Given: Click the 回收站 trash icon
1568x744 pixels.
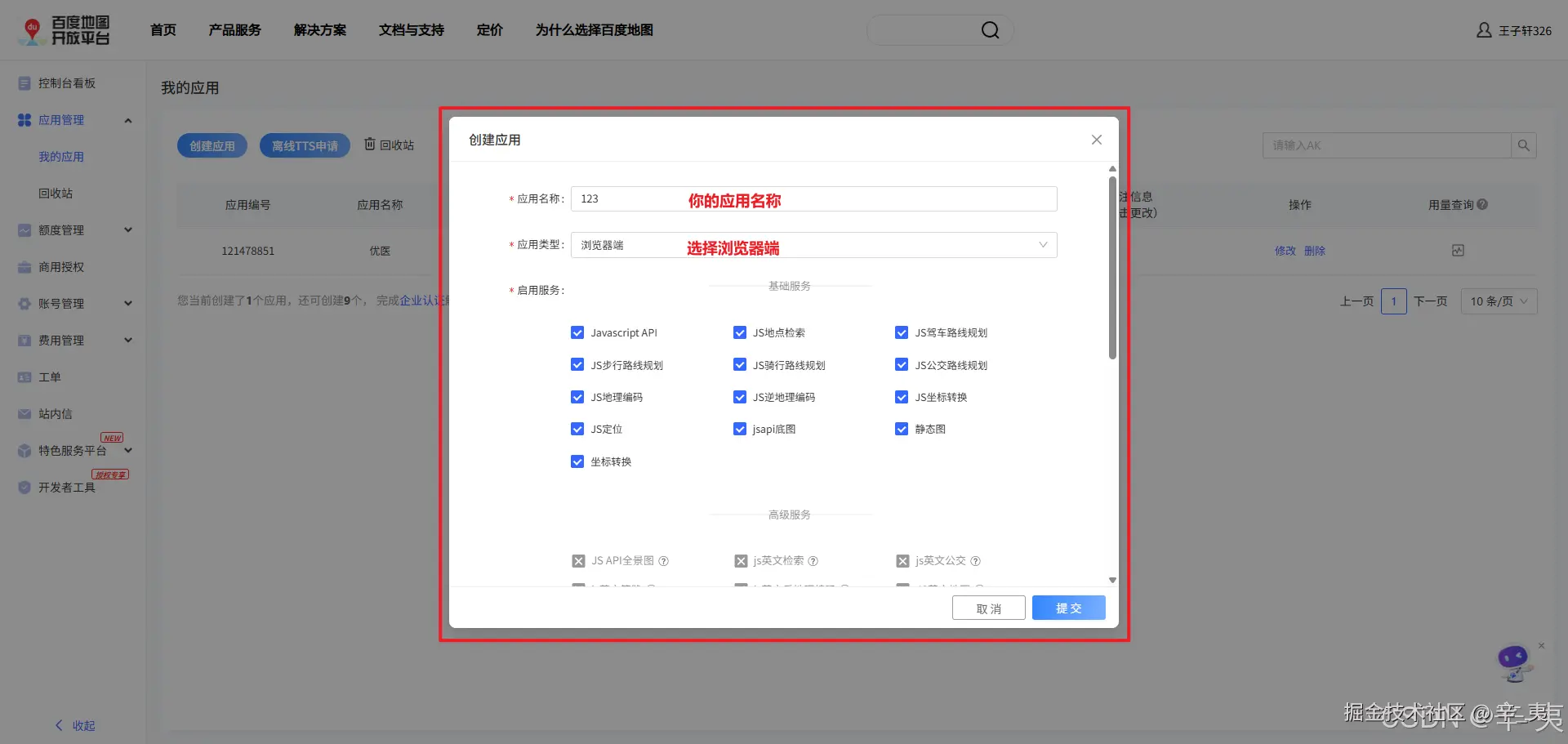Looking at the screenshot, I should click(x=369, y=145).
